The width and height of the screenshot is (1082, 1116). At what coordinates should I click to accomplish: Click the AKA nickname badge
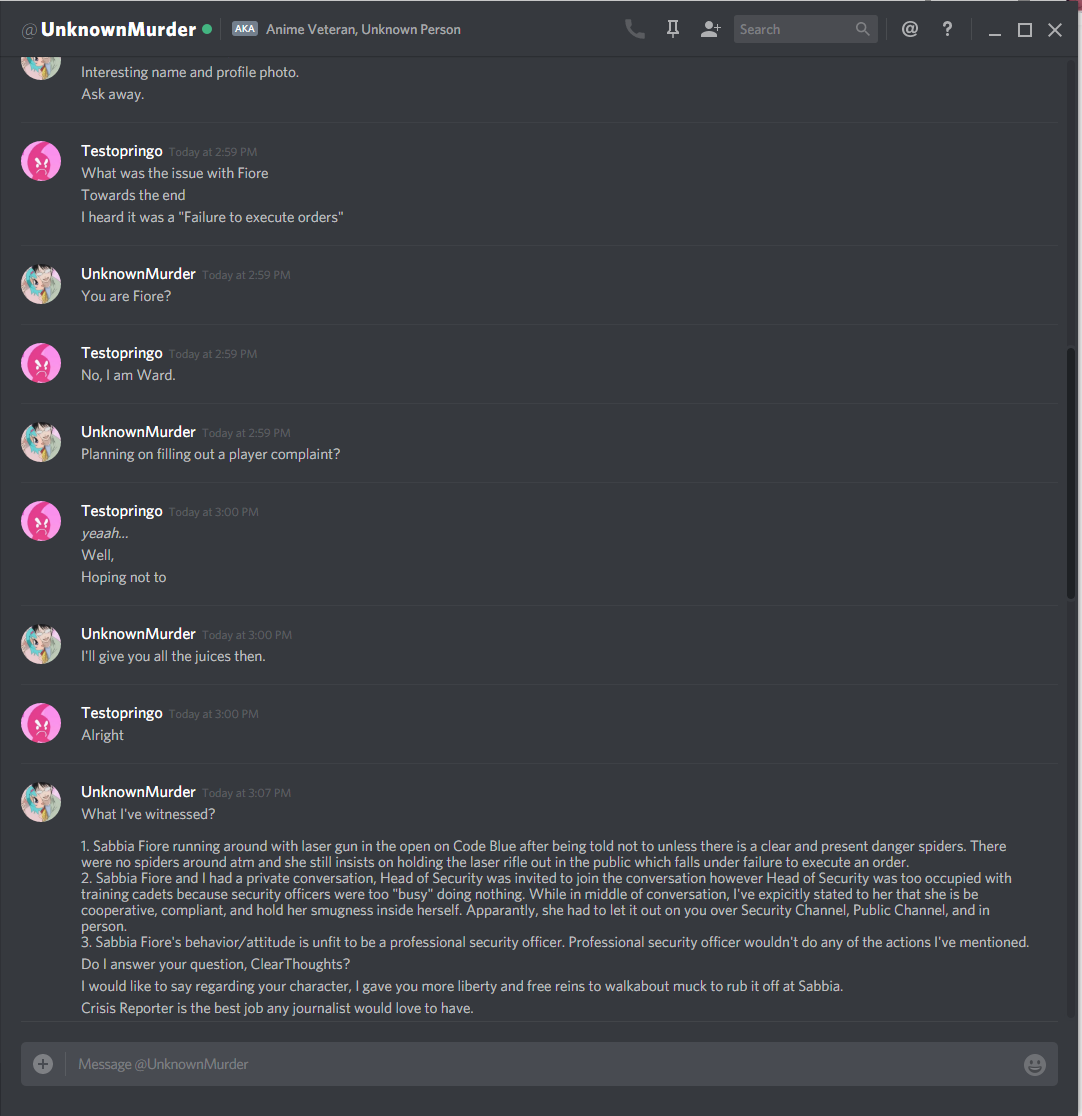(x=245, y=29)
